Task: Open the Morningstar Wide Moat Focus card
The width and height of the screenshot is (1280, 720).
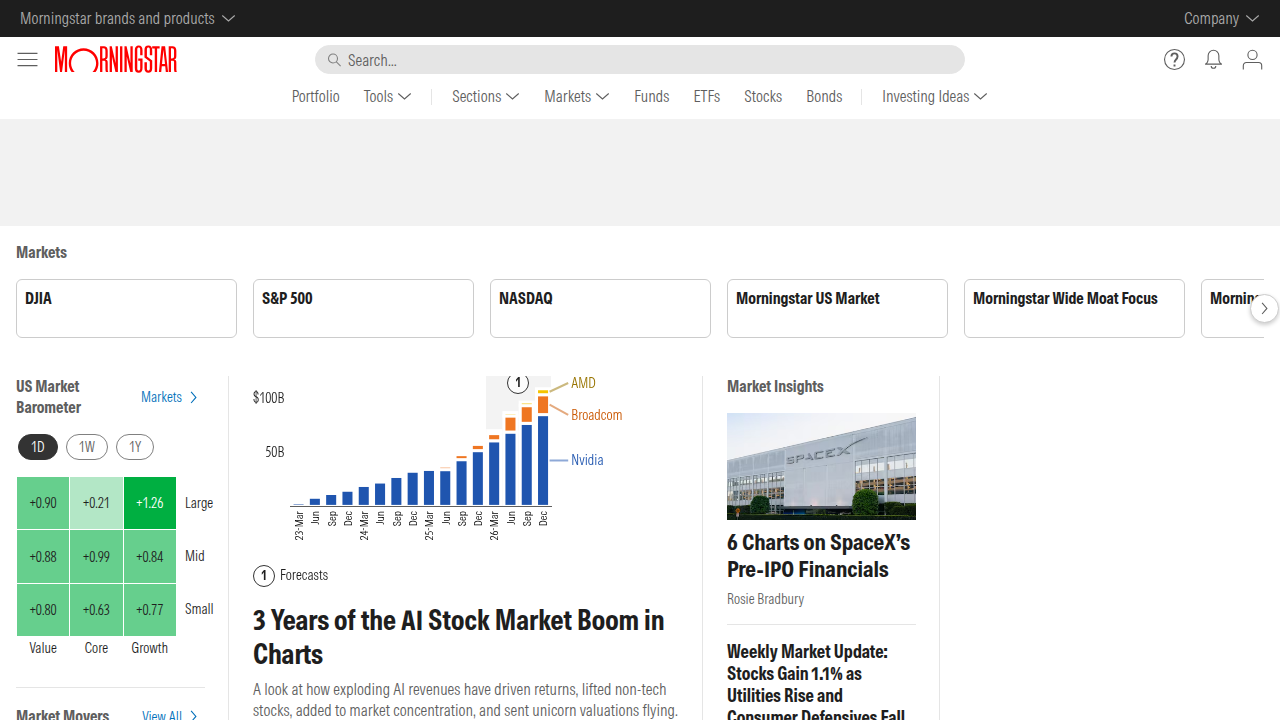Action: pos(1074,308)
